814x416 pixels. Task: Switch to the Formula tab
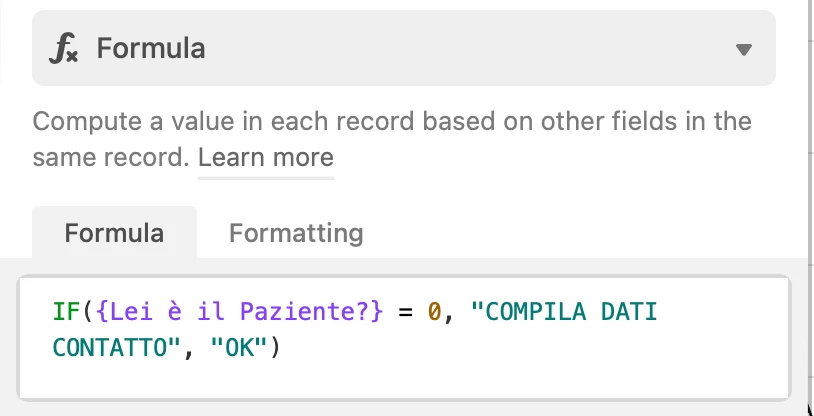[x=114, y=232]
